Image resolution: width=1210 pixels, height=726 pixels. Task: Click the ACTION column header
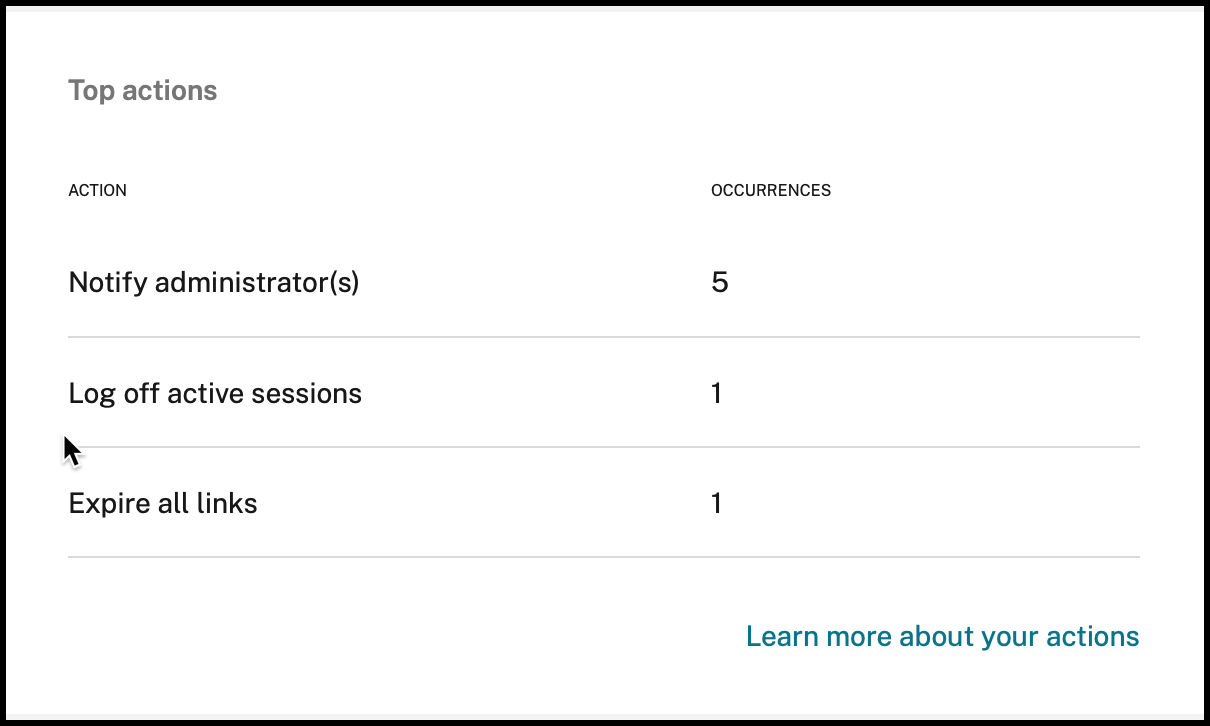[97, 190]
